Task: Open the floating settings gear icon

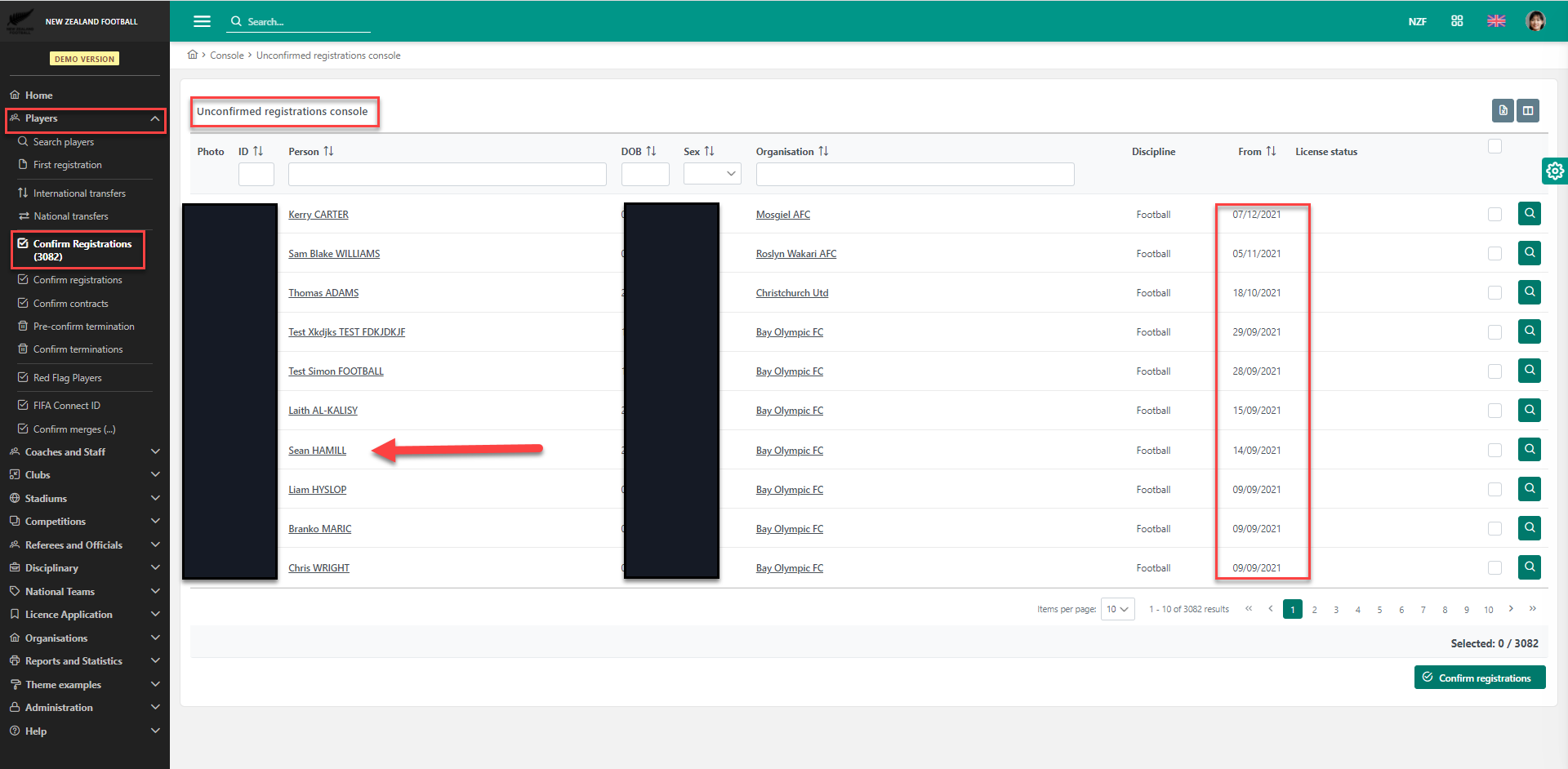Action: tap(1554, 171)
